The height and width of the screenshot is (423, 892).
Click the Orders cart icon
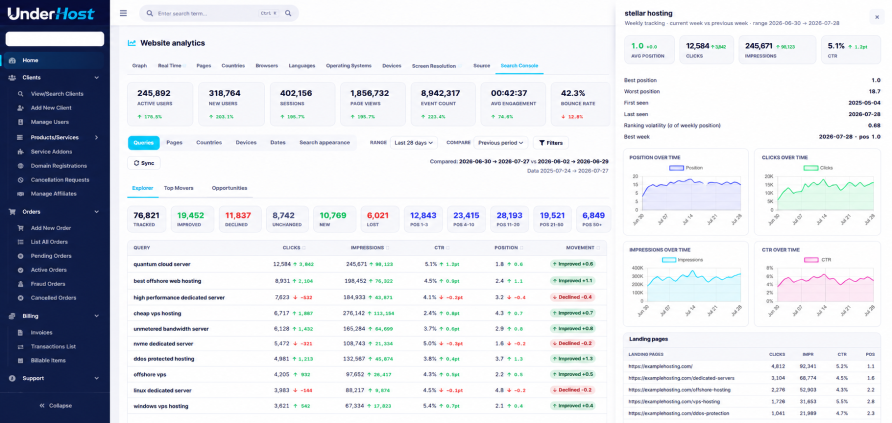(x=12, y=212)
